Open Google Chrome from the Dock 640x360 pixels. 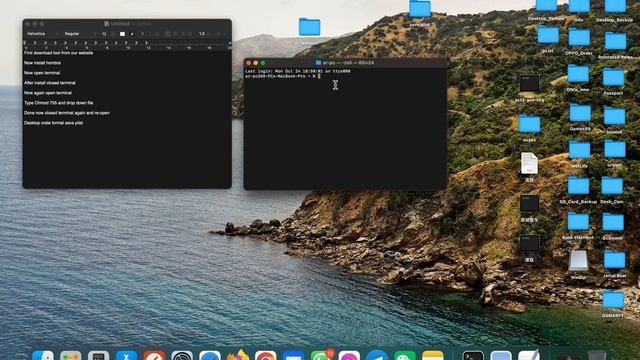click(265, 355)
